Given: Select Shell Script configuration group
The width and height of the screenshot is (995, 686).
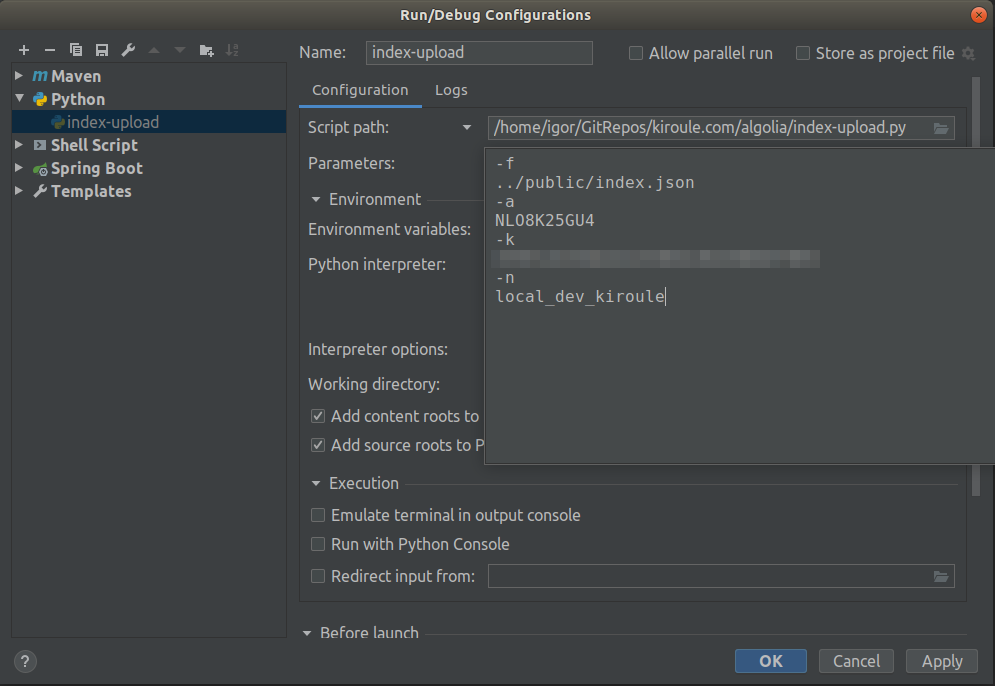Looking at the screenshot, I should coord(94,145).
